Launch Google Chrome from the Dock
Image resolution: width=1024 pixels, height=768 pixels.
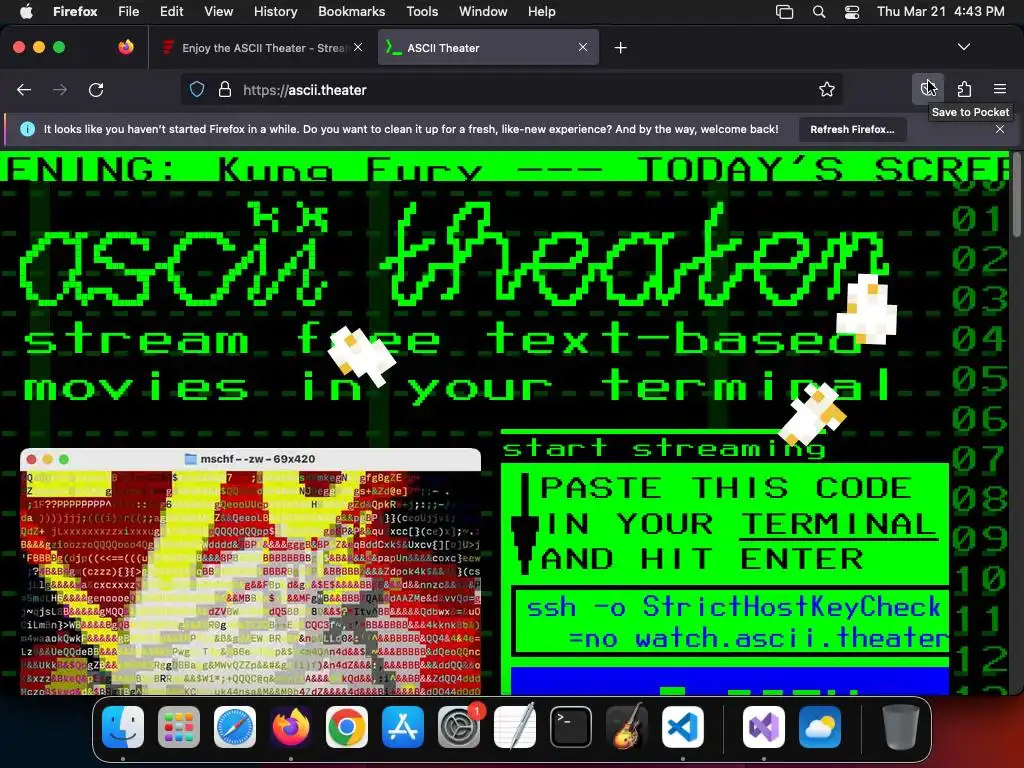point(347,727)
